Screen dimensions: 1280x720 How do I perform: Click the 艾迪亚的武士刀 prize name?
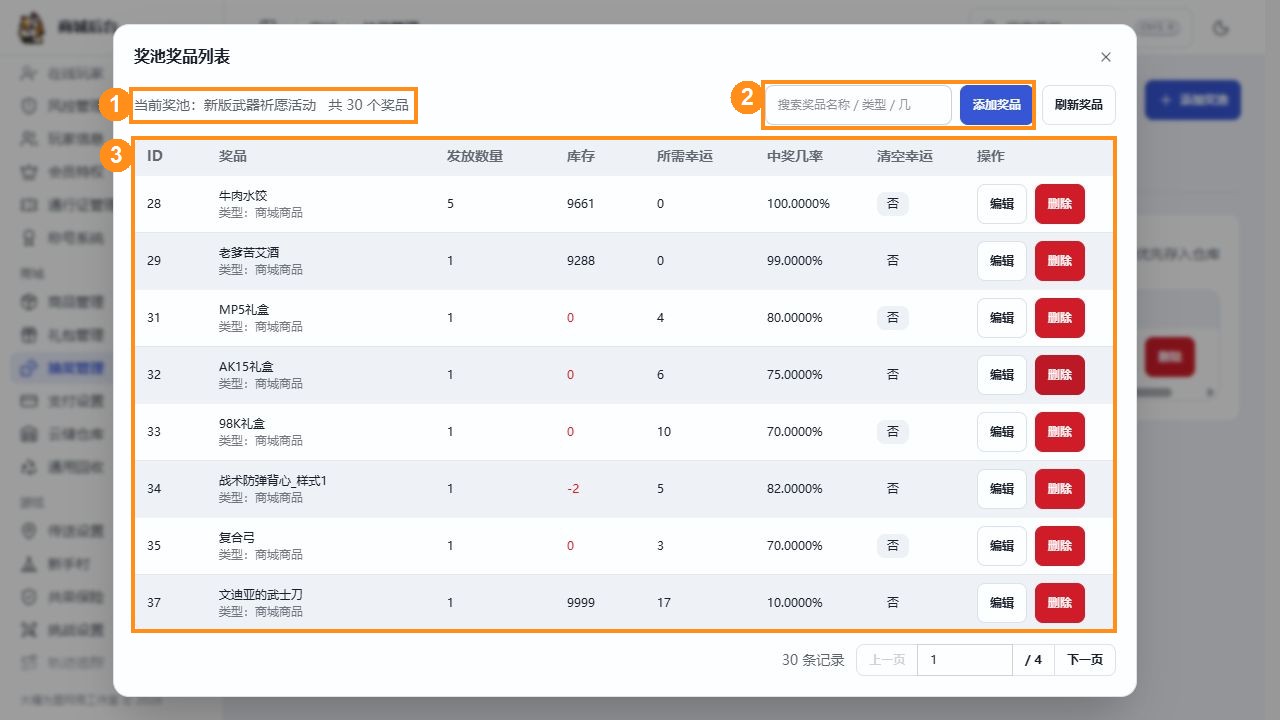[x=261, y=595]
